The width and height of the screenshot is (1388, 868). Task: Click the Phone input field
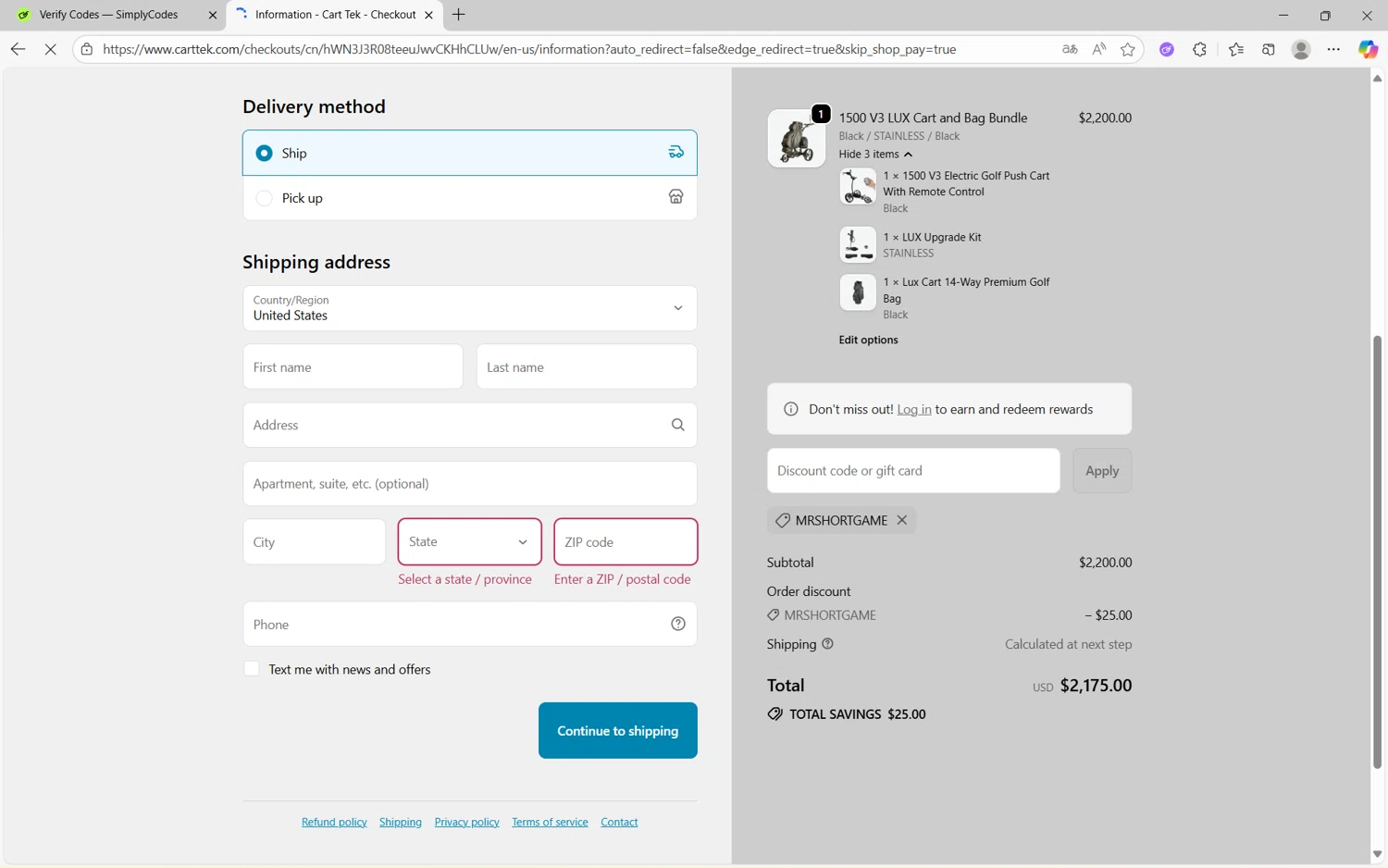[469, 624]
